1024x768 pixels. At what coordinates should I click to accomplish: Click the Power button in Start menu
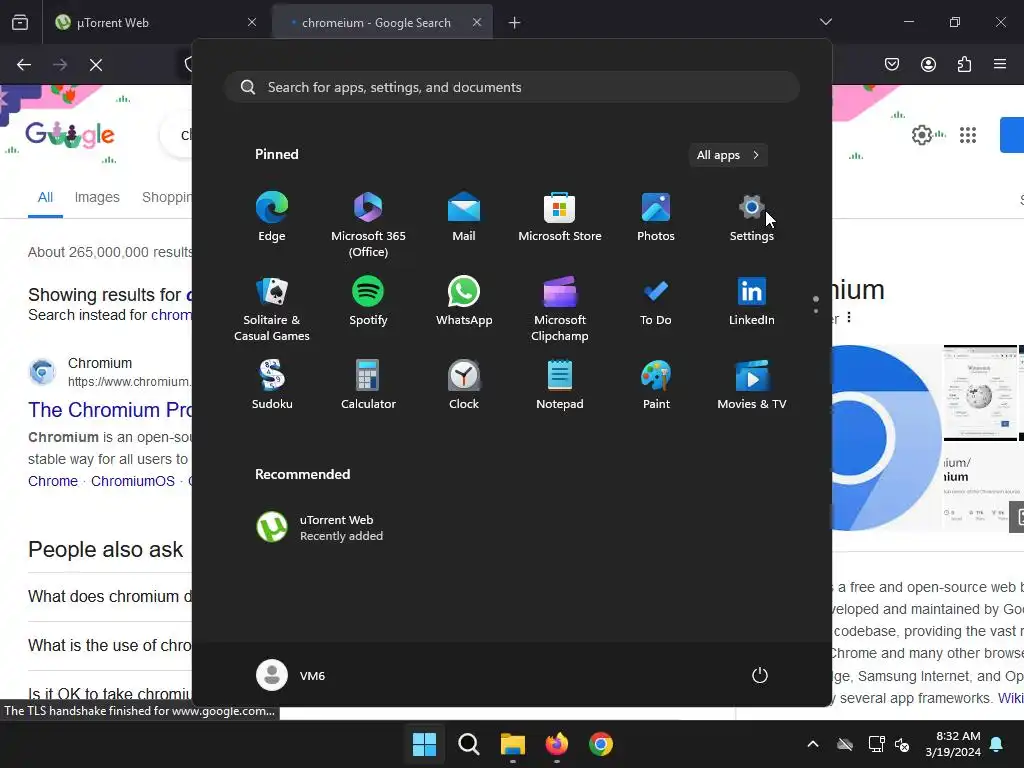[760, 675]
